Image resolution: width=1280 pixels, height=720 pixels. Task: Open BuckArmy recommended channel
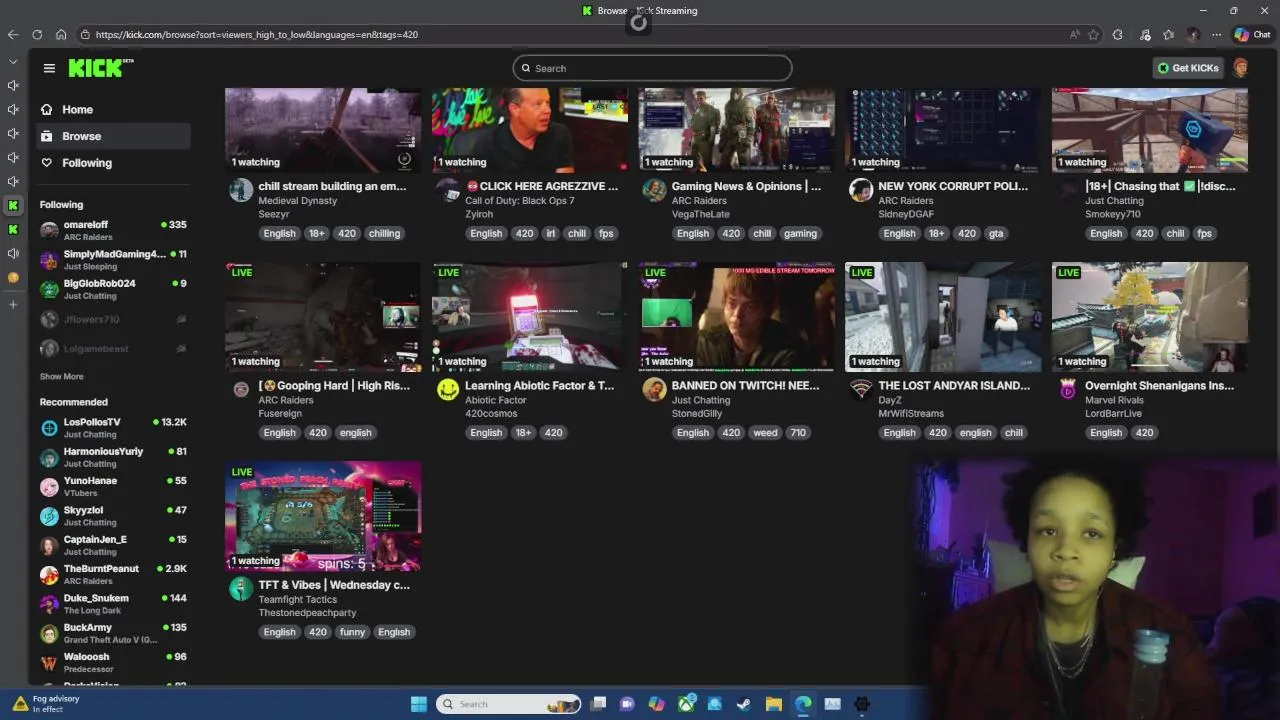click(x=113, y=633)
